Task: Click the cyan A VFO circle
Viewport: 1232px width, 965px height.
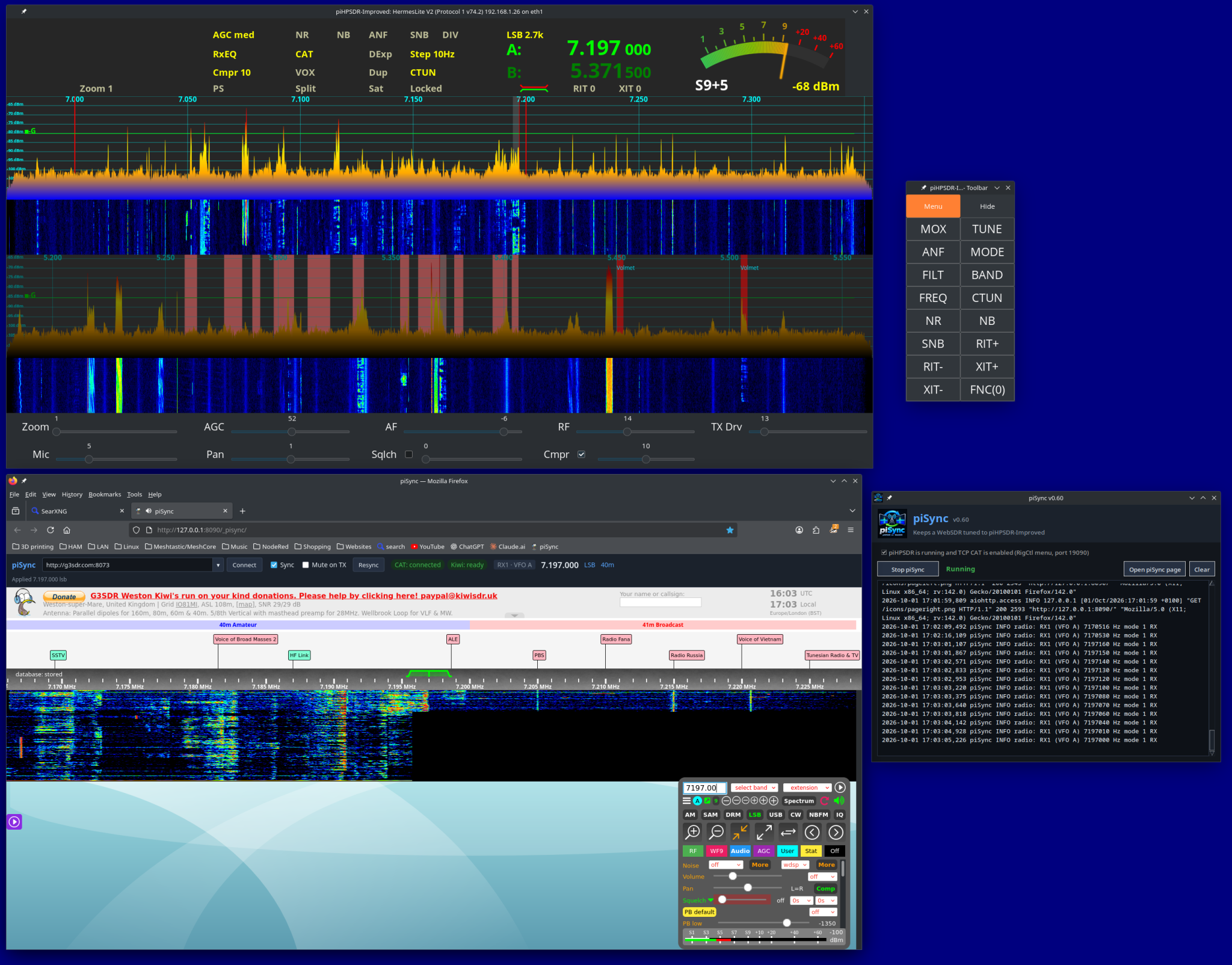Action: [697, 801]
